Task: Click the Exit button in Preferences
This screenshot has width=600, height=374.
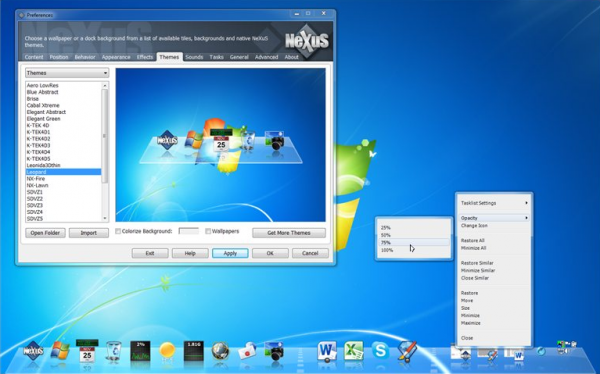Action: pos(150,253)
